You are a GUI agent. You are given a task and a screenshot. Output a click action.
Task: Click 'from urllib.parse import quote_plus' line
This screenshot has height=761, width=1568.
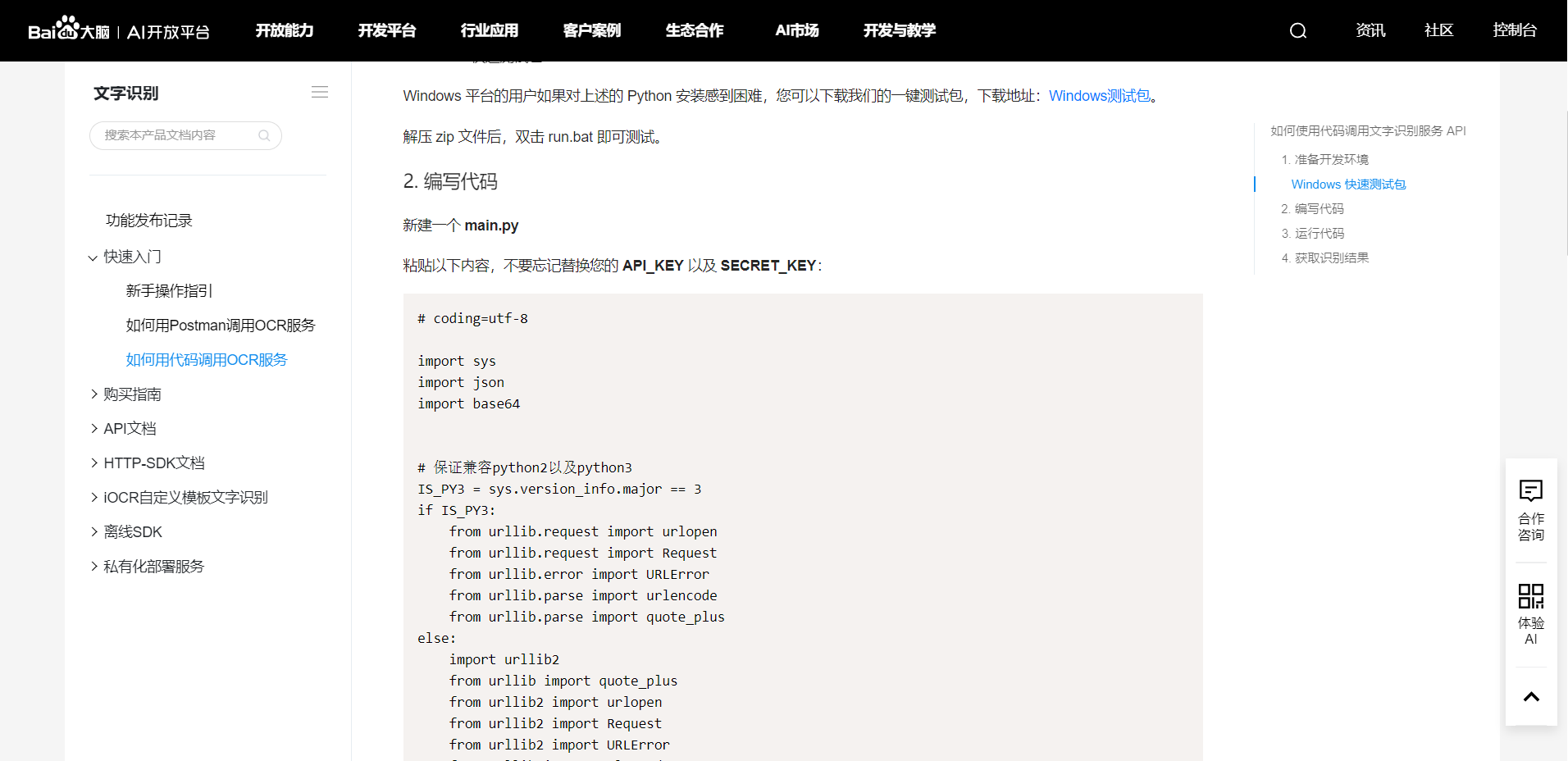pos(587,617)
